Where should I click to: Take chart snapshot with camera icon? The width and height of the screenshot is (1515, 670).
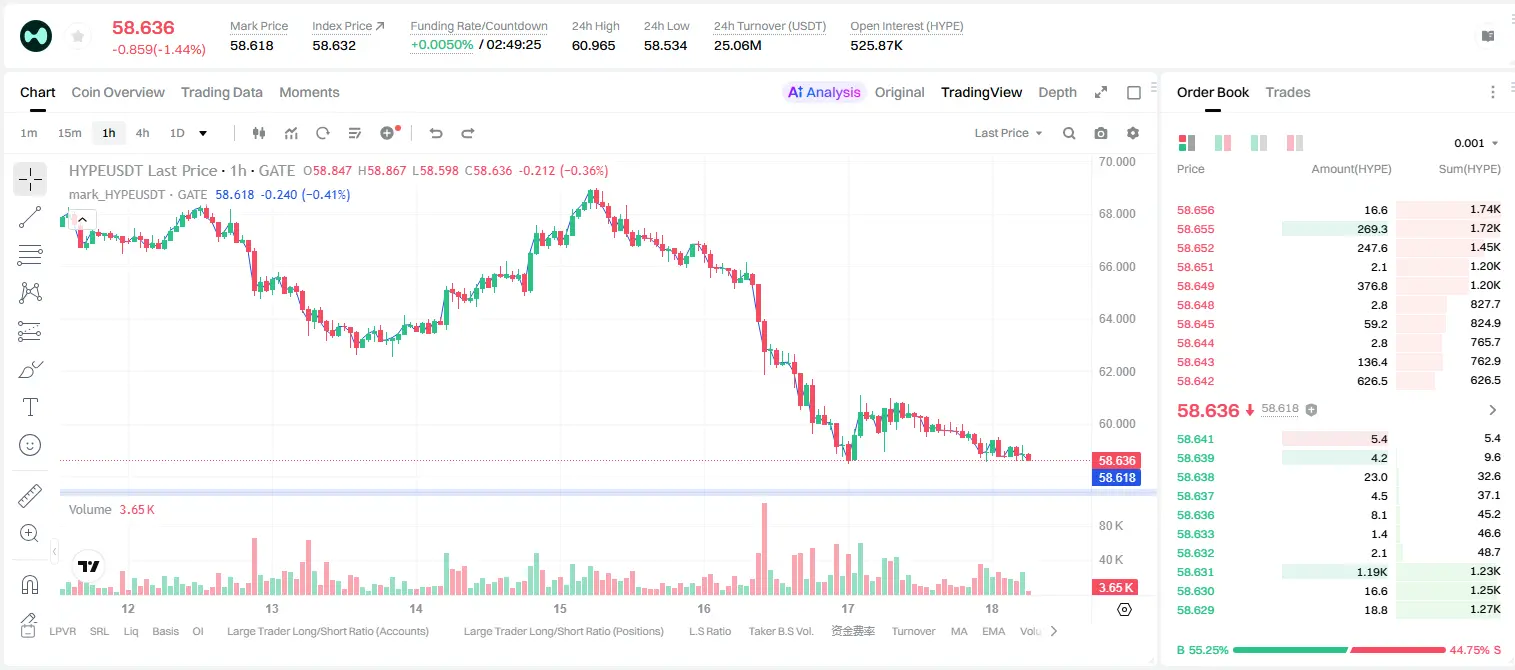click(1101, 133)
